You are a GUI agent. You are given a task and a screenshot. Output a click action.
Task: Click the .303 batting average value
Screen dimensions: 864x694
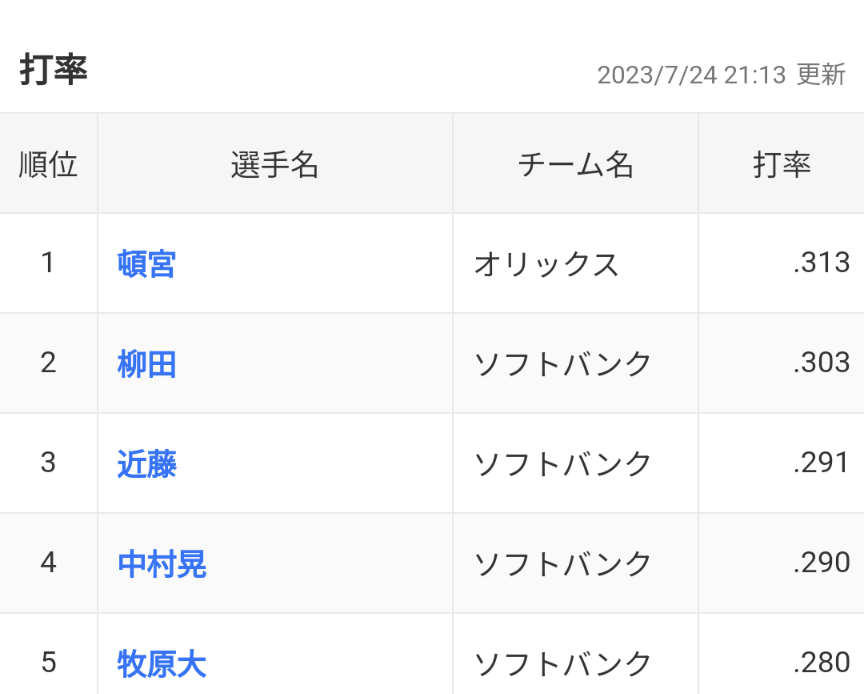pyautogui.click(x=821, y=363)
